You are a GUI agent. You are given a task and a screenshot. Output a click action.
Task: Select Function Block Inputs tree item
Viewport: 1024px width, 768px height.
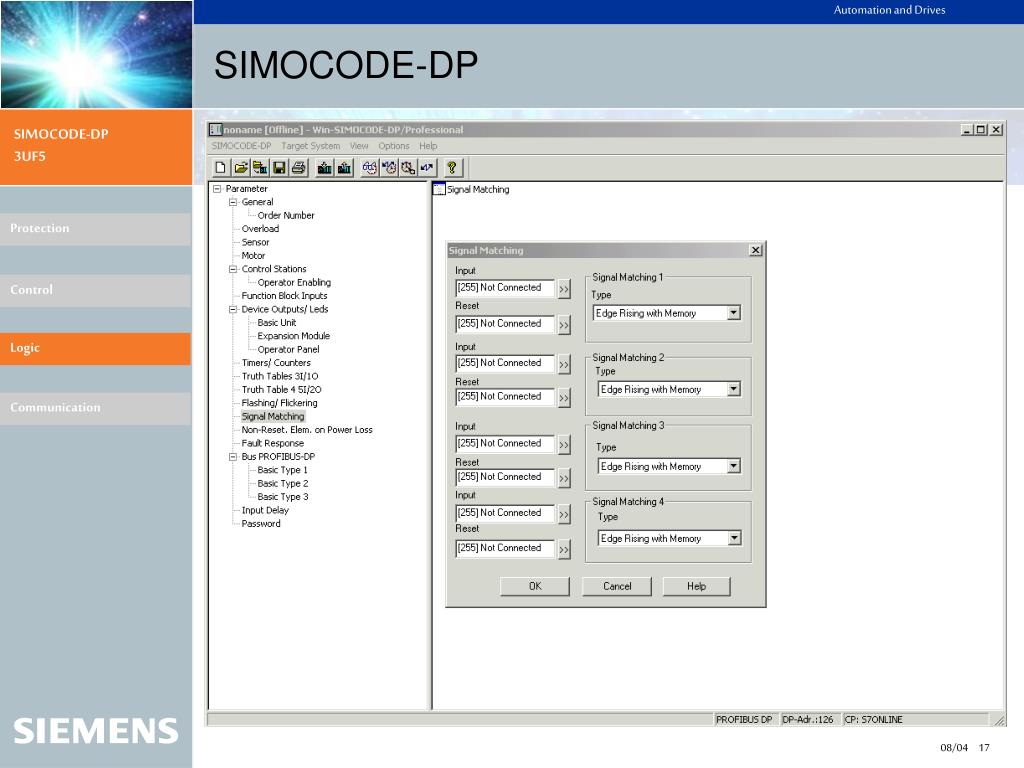click(284, 296)
